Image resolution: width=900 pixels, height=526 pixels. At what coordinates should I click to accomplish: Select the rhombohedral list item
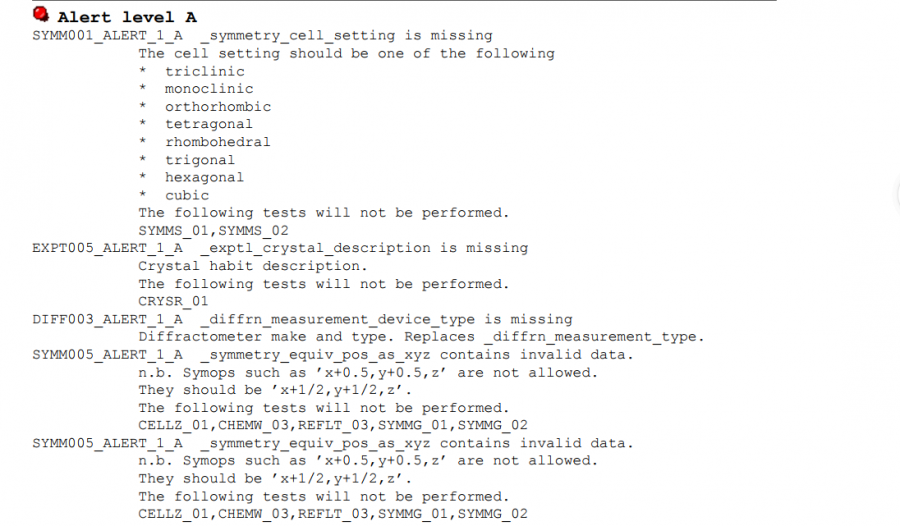coord(217,142)
